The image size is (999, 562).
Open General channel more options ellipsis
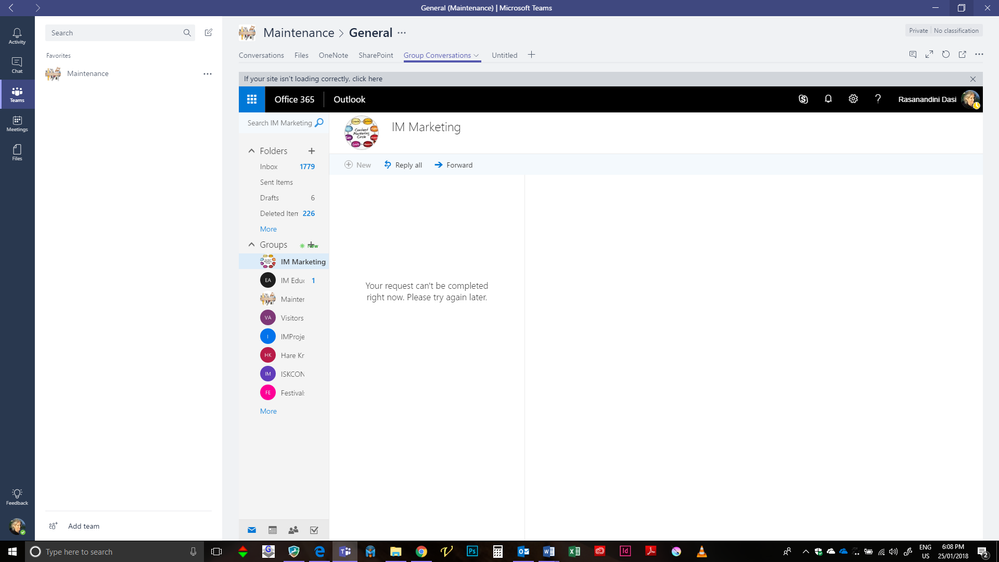(401, 33)
